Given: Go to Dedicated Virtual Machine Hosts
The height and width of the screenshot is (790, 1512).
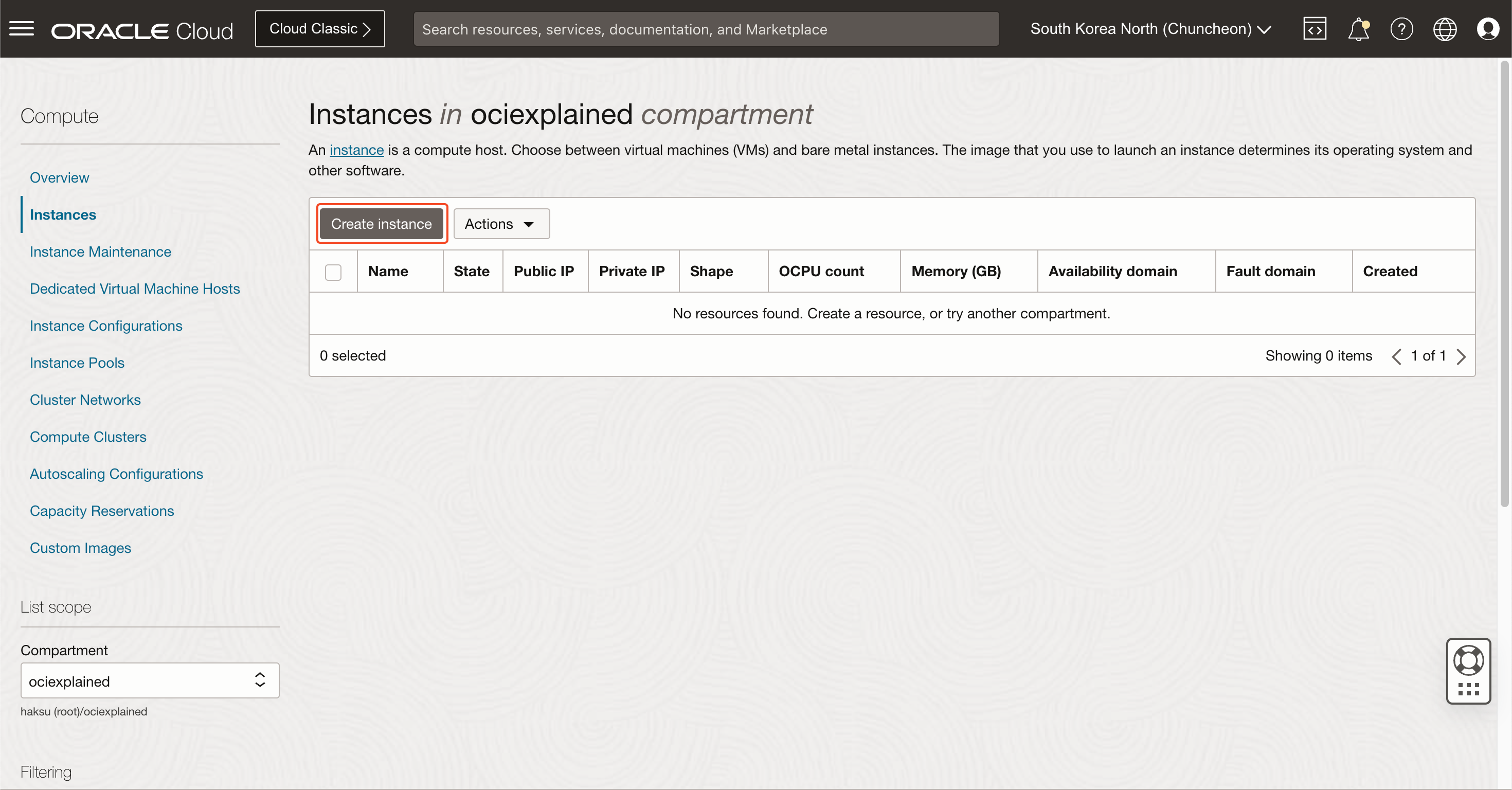Looking at the screenshot, I should [135, 288].
